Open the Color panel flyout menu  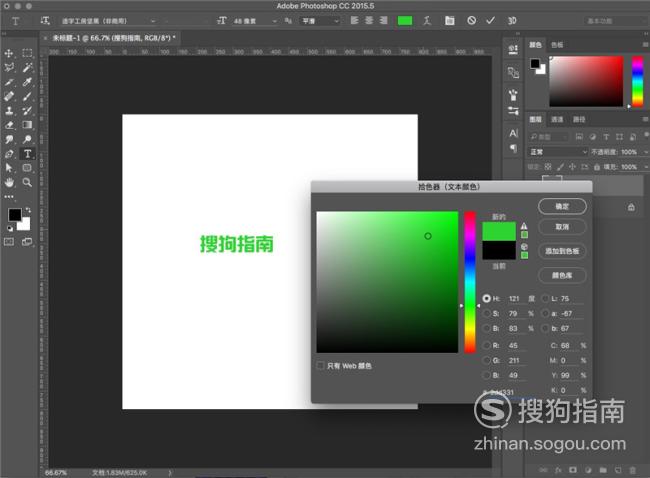[x=645, y=44]
